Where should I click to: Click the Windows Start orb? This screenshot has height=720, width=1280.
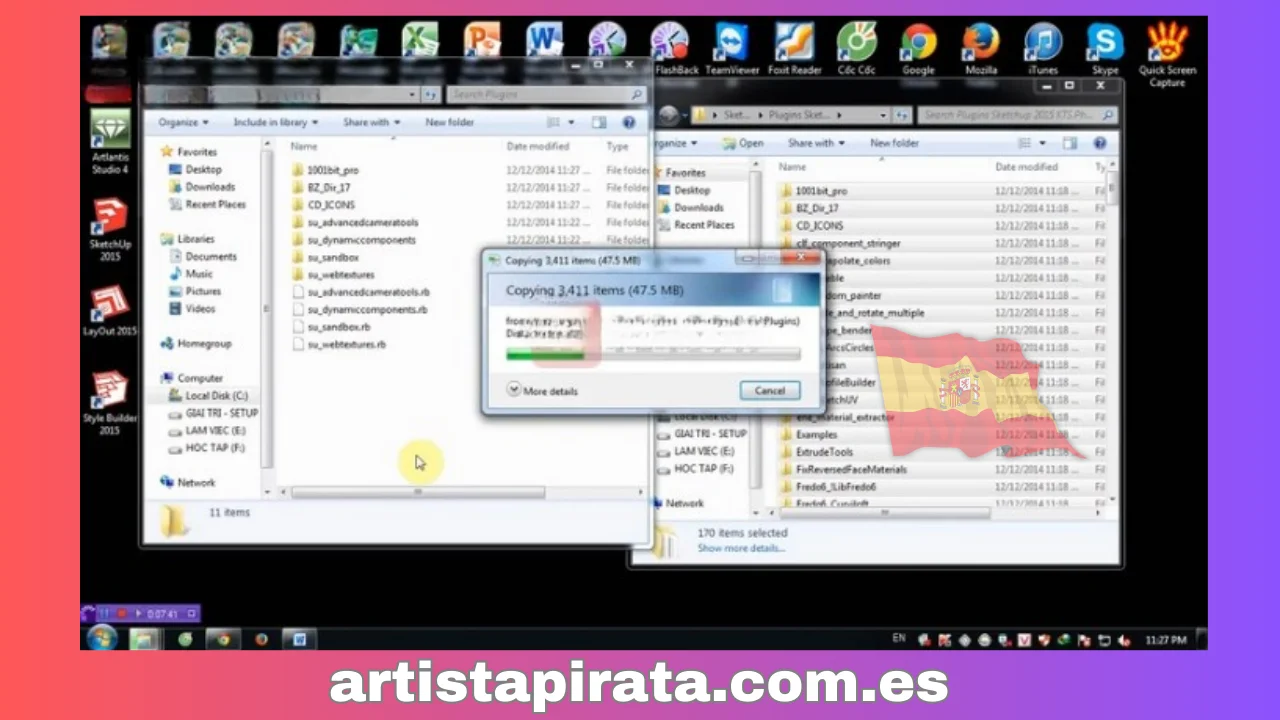pos(101,638)
